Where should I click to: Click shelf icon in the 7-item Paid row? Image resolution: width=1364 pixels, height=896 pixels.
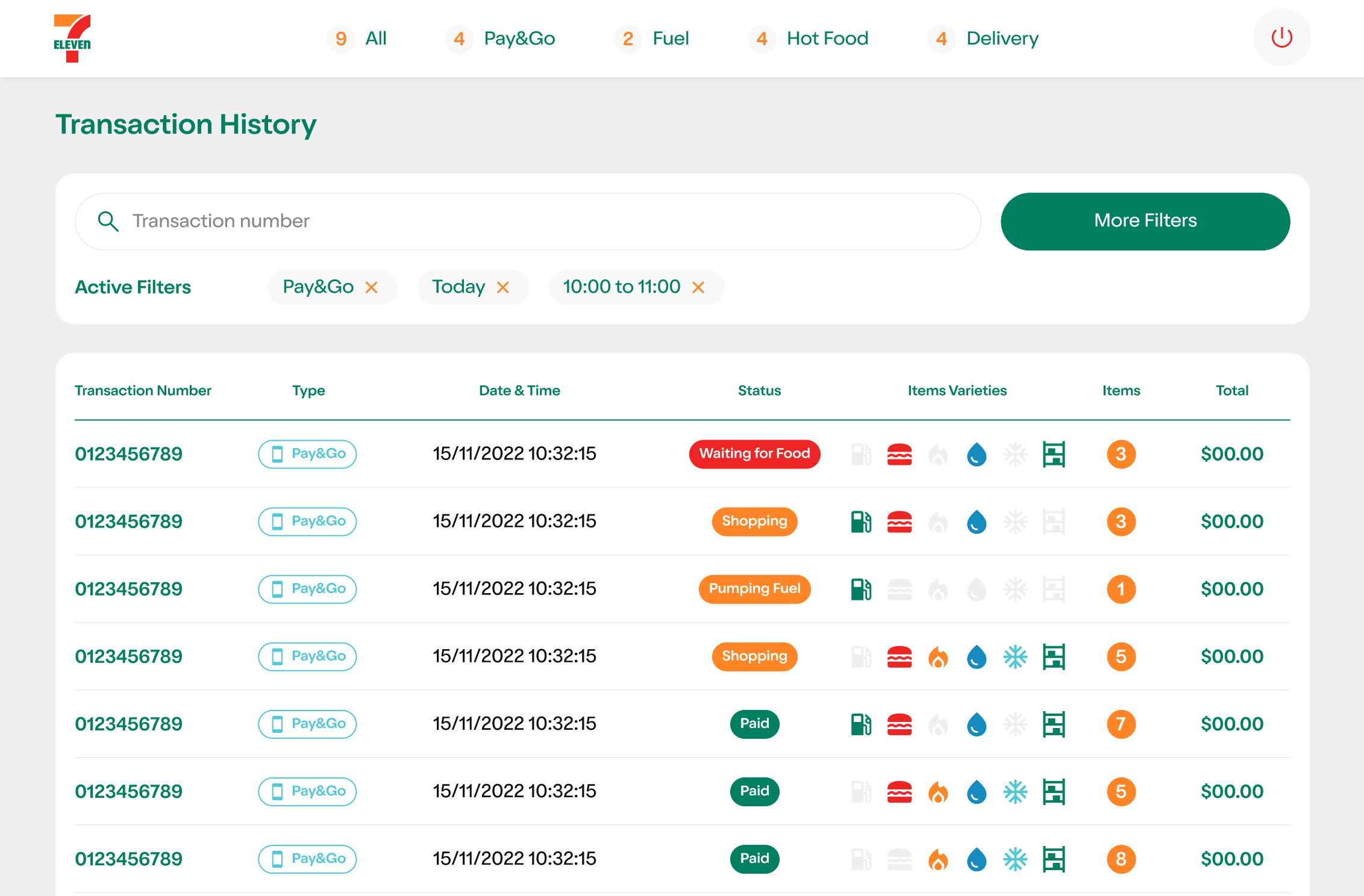[1054, 724]
